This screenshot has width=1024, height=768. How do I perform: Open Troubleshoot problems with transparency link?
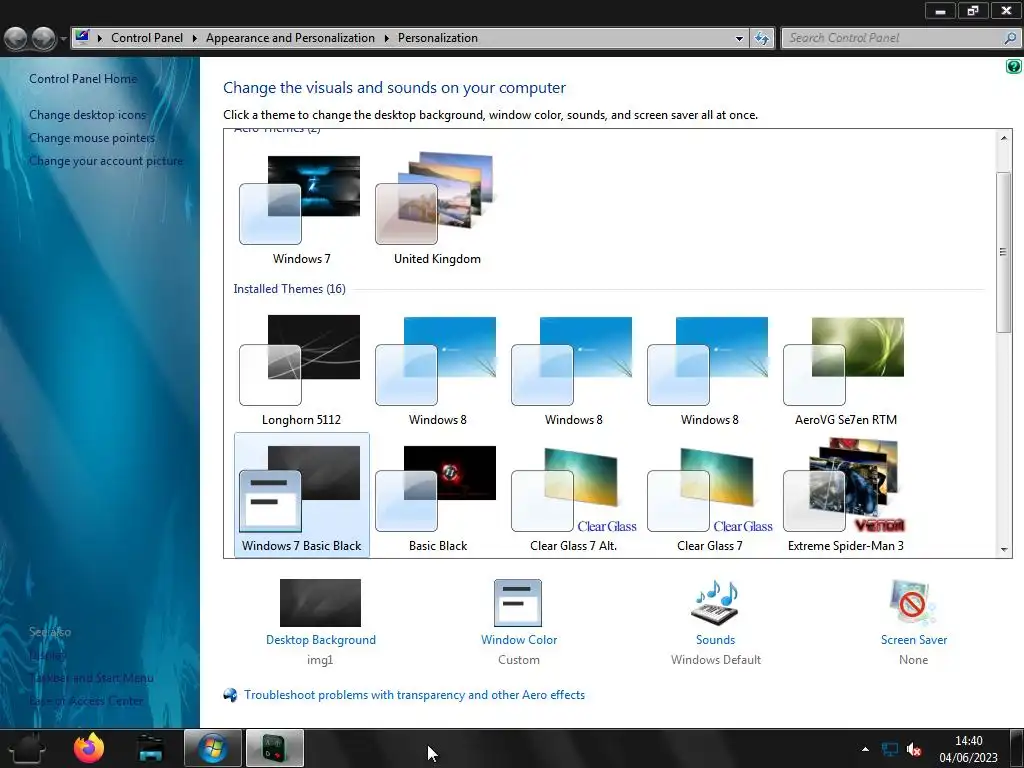click(x=414, y=695)
